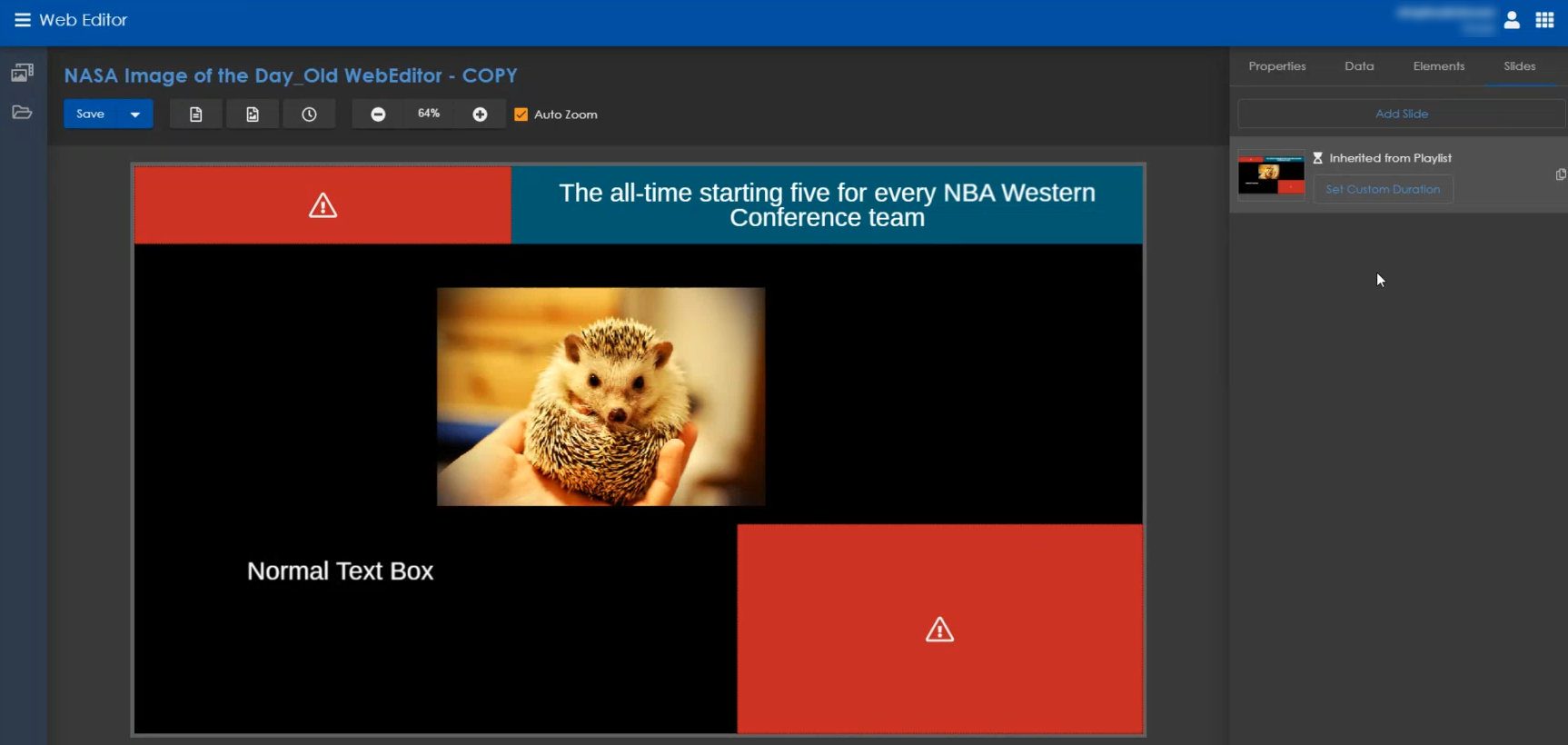Click the image file toolbar icon
1568x745 pixels.
[253, 114]
